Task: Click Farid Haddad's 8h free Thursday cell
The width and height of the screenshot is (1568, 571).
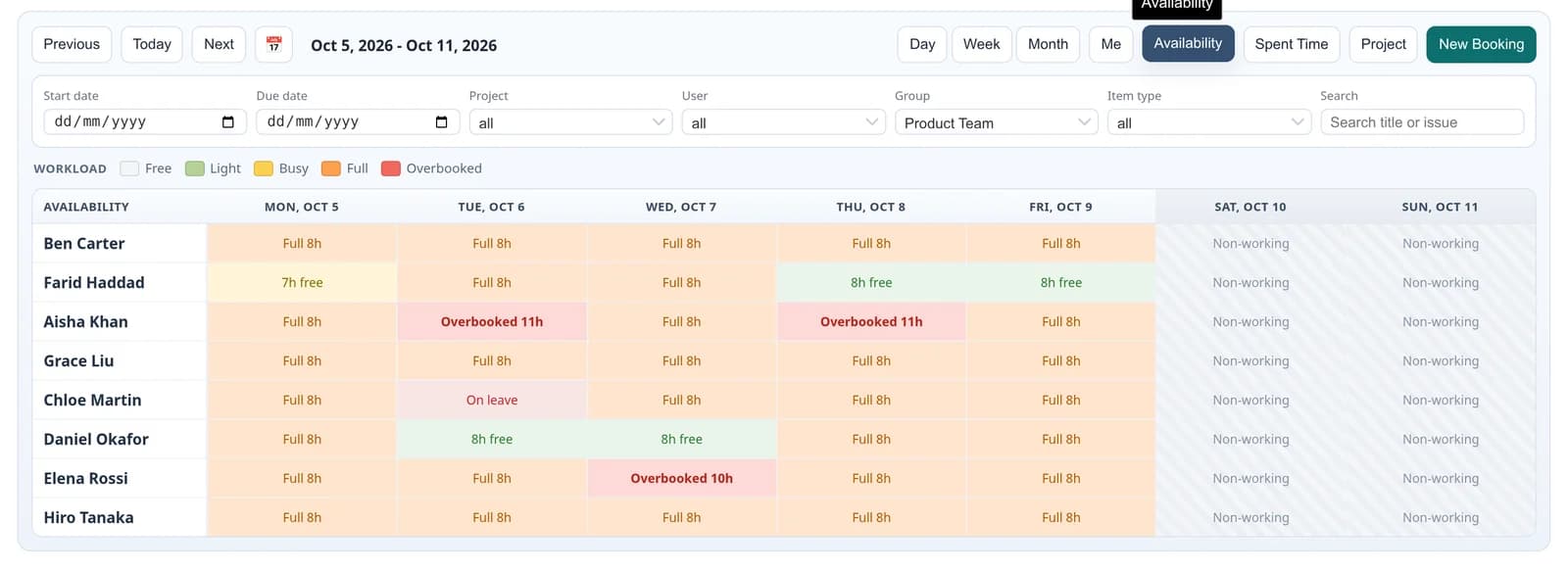Action: (871, 283)
